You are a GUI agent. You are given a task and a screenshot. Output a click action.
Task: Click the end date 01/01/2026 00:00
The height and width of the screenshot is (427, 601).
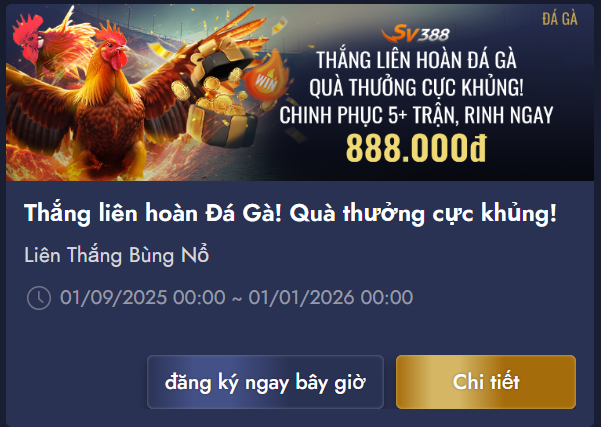[331, 297]
